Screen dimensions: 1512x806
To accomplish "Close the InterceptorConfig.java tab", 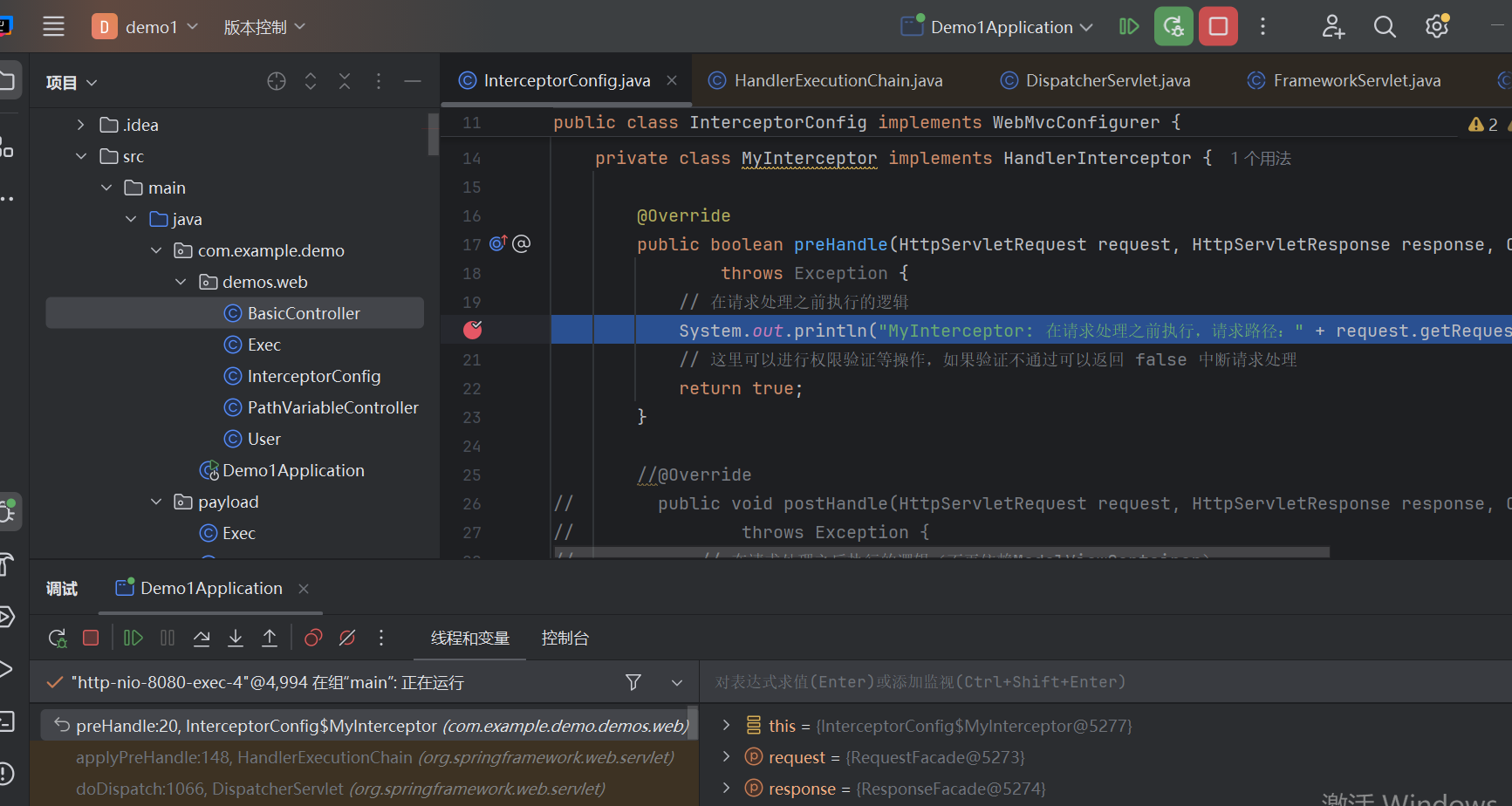I will coord(672,80).
